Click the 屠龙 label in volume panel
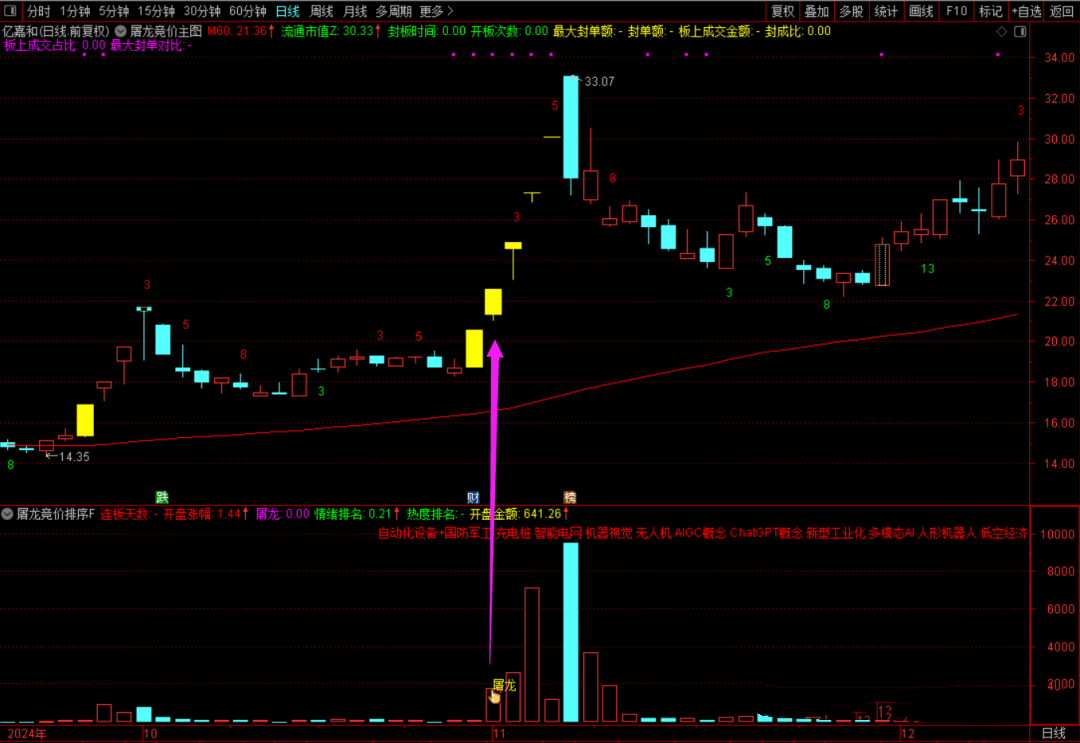This screenshot has height=743, width=1080. point(504,685)
